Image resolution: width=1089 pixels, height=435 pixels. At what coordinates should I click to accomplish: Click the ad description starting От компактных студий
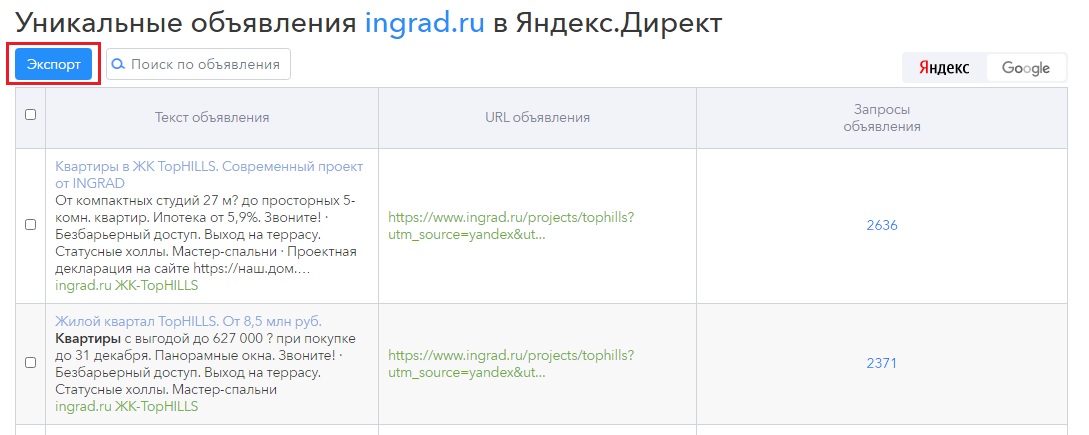(x=206, y=234)
